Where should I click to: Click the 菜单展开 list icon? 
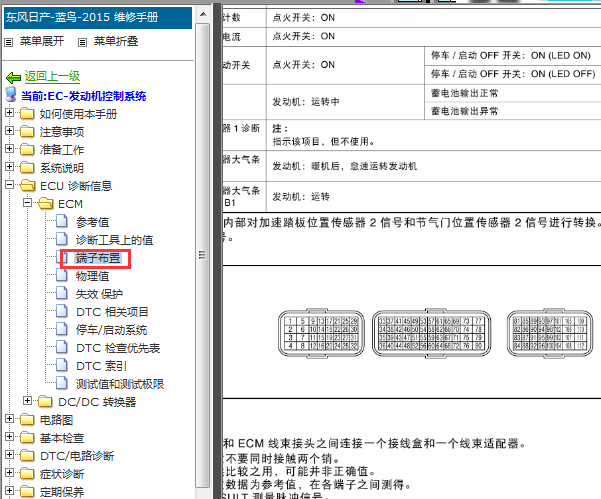(8, 42)
